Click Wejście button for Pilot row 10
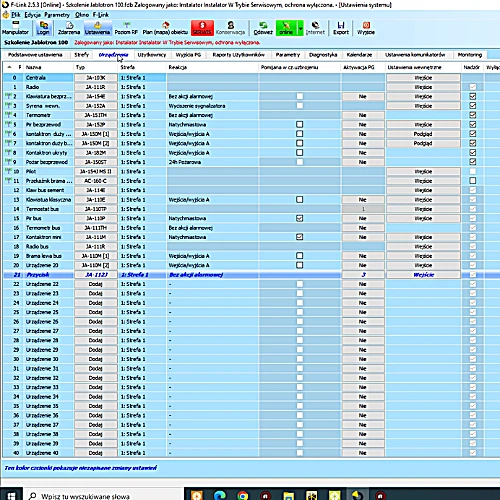The width and height of the screenshot is (500, 500). tap(423, 171)
